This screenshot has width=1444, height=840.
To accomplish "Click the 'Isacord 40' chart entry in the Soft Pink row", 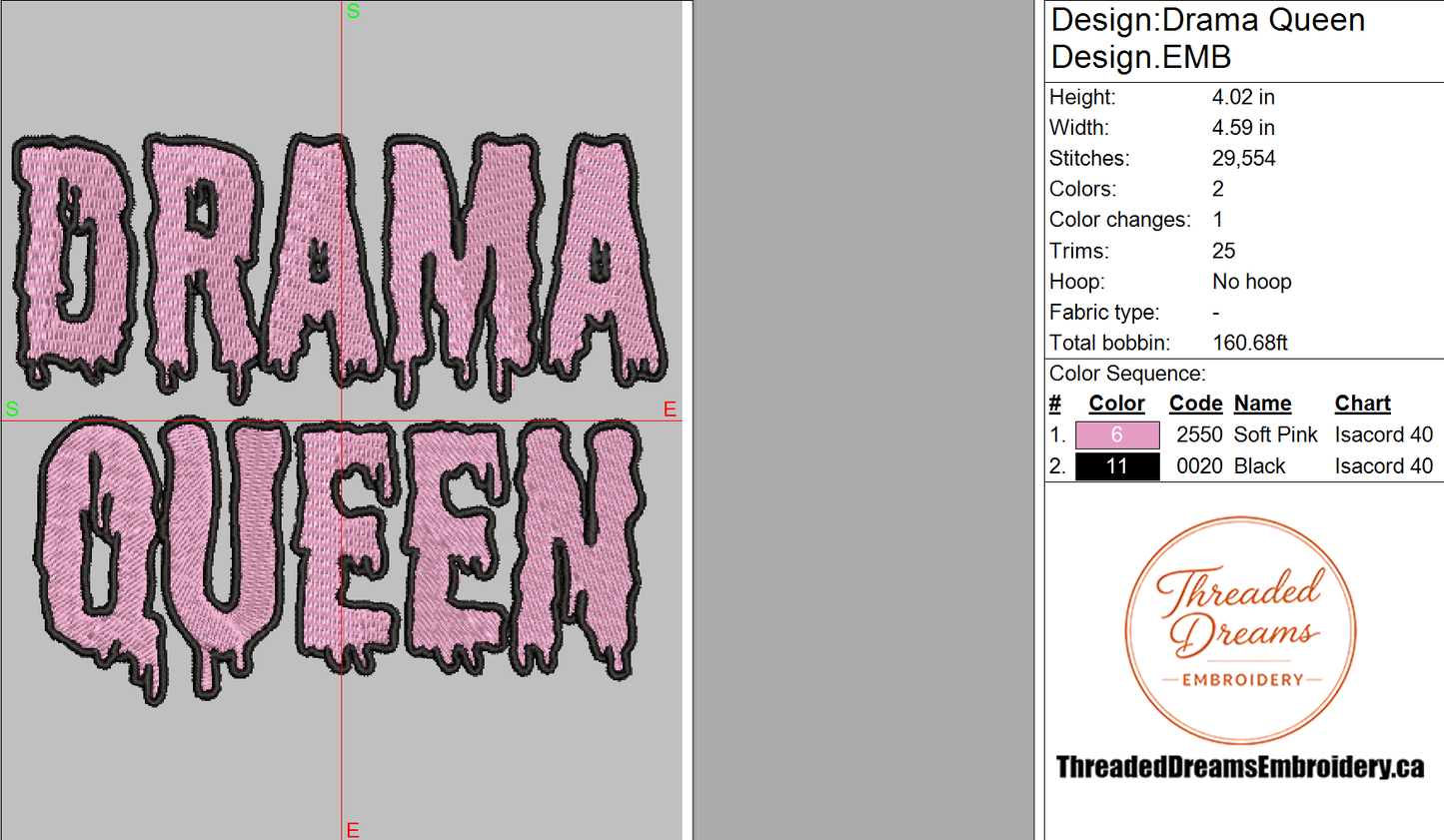I will 1384,434.
